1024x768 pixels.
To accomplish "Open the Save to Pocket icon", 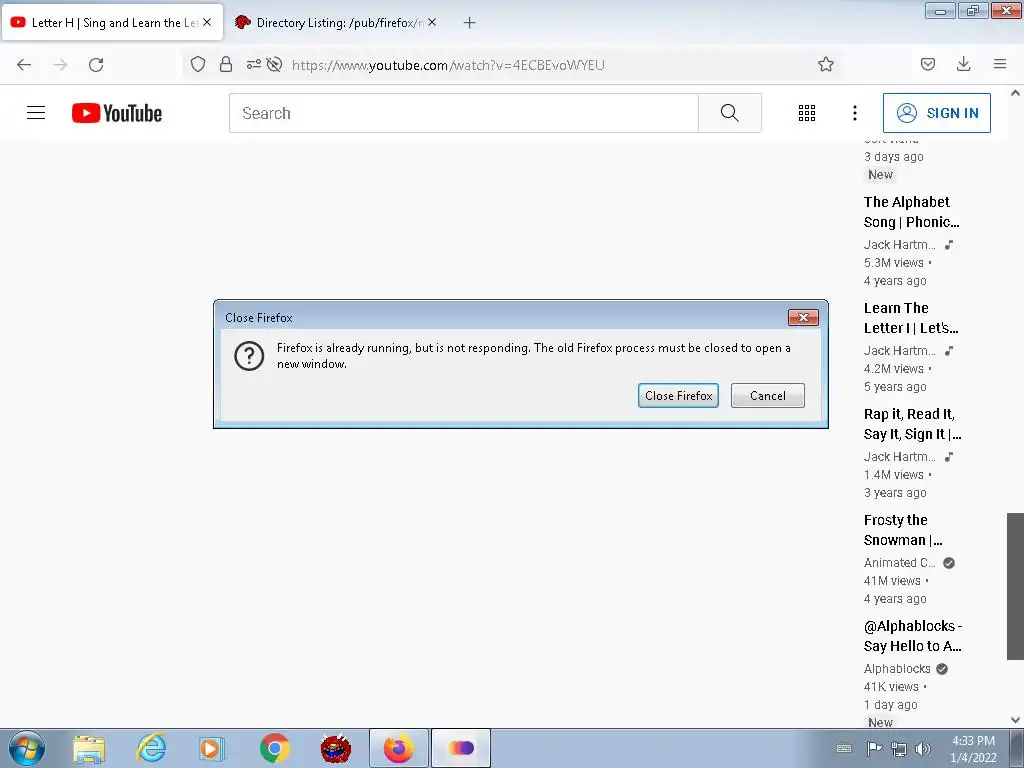I will pyautogui.click(x=927, y=64).
